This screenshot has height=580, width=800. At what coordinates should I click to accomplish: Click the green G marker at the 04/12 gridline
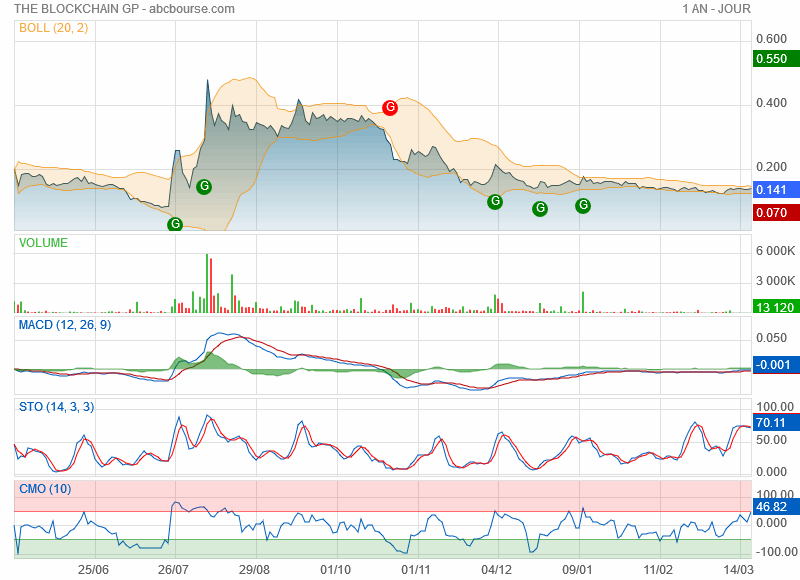pyautogui.click(x=495, y=201)
